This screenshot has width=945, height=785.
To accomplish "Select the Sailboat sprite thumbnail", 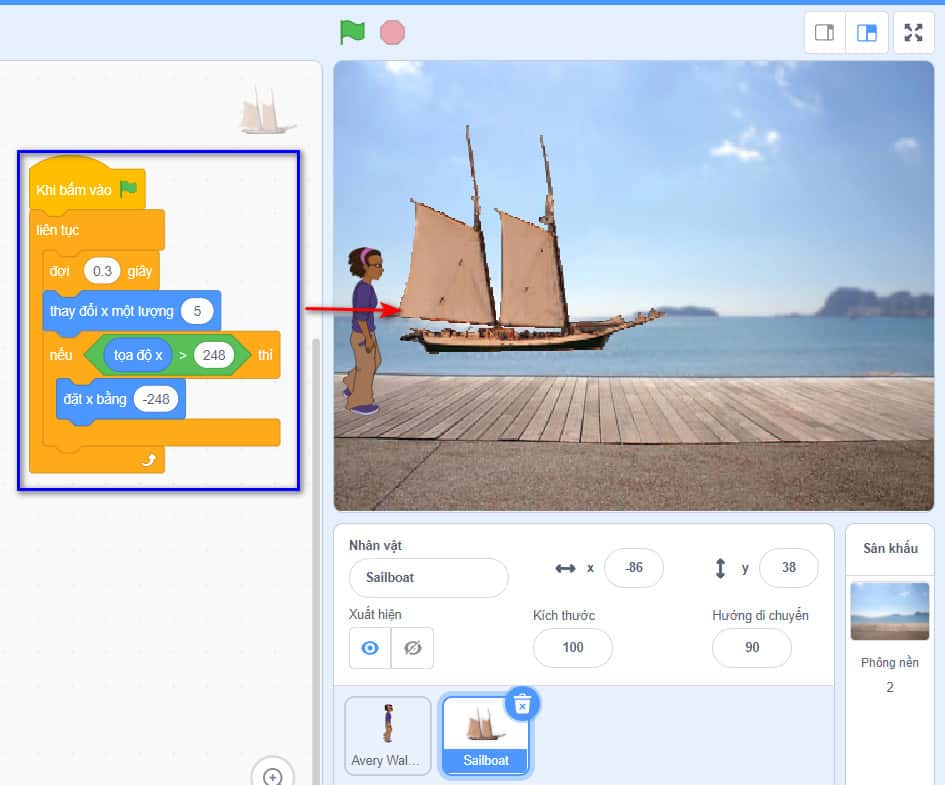I will point(486,736).
